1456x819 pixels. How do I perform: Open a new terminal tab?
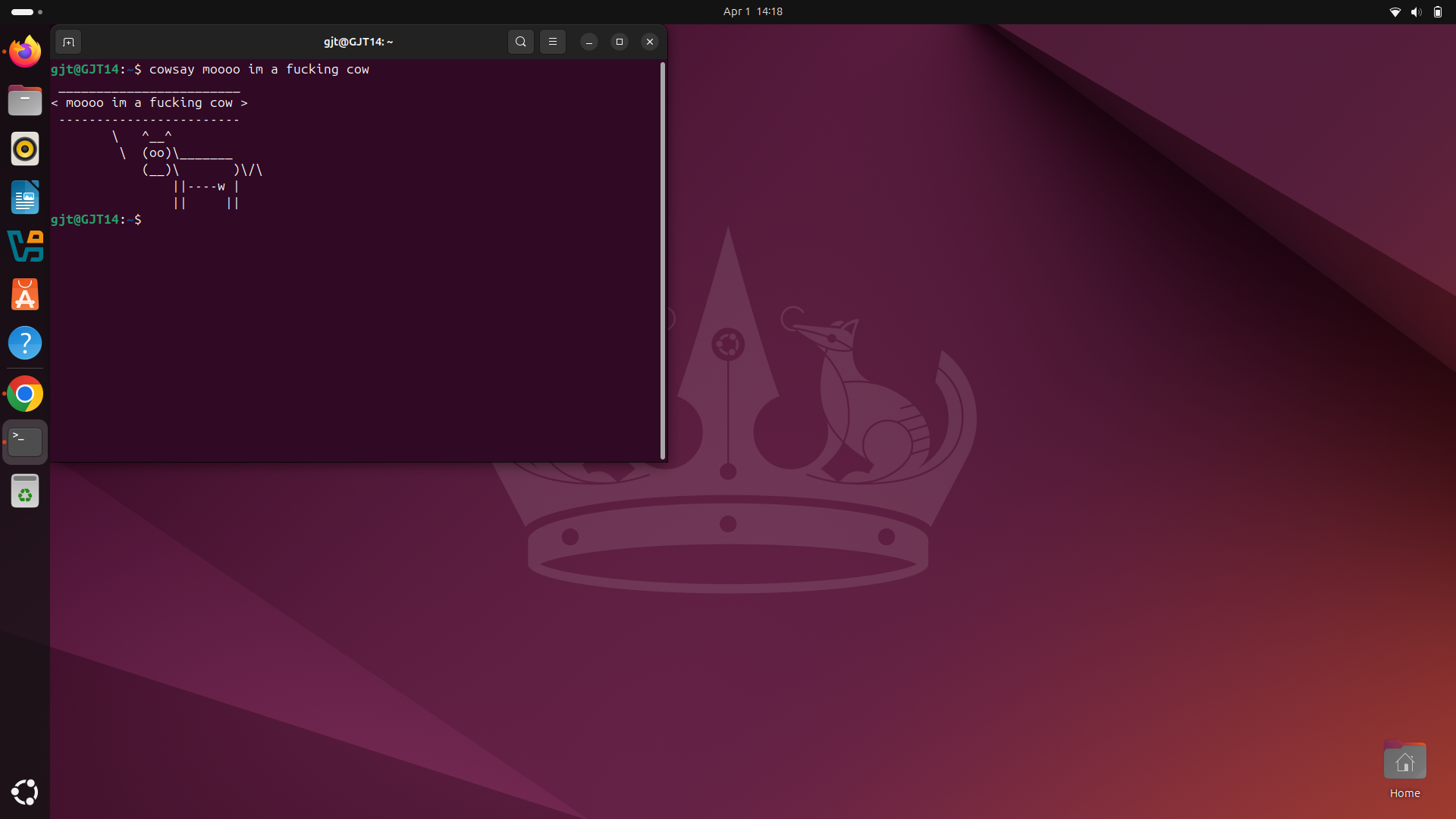coord(68,42)
